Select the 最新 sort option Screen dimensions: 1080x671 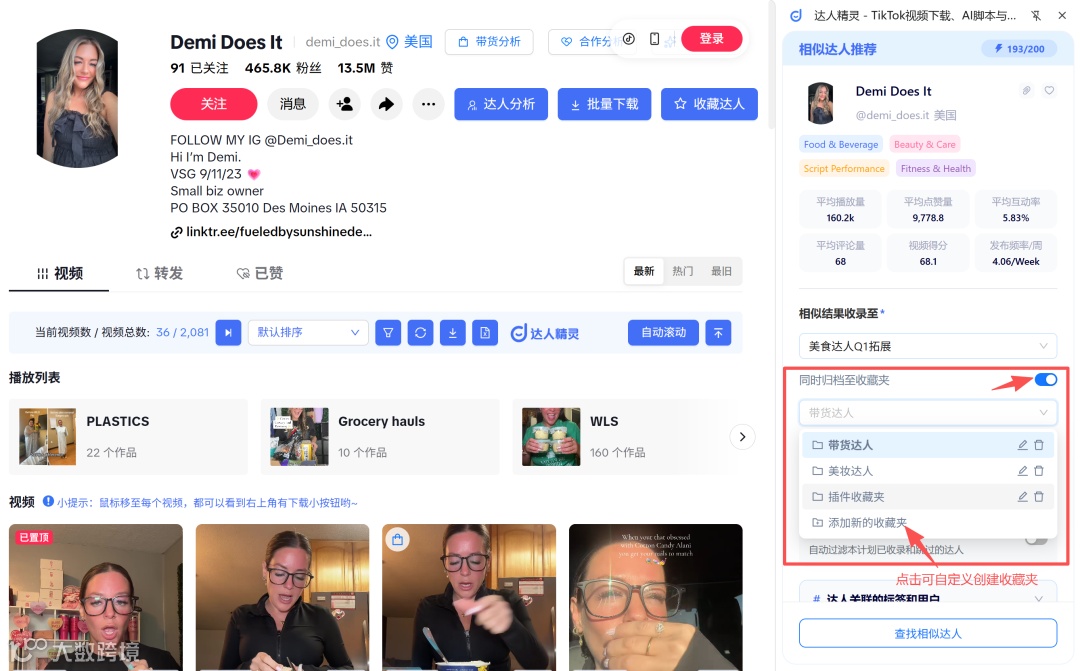[x=644, y=271]
